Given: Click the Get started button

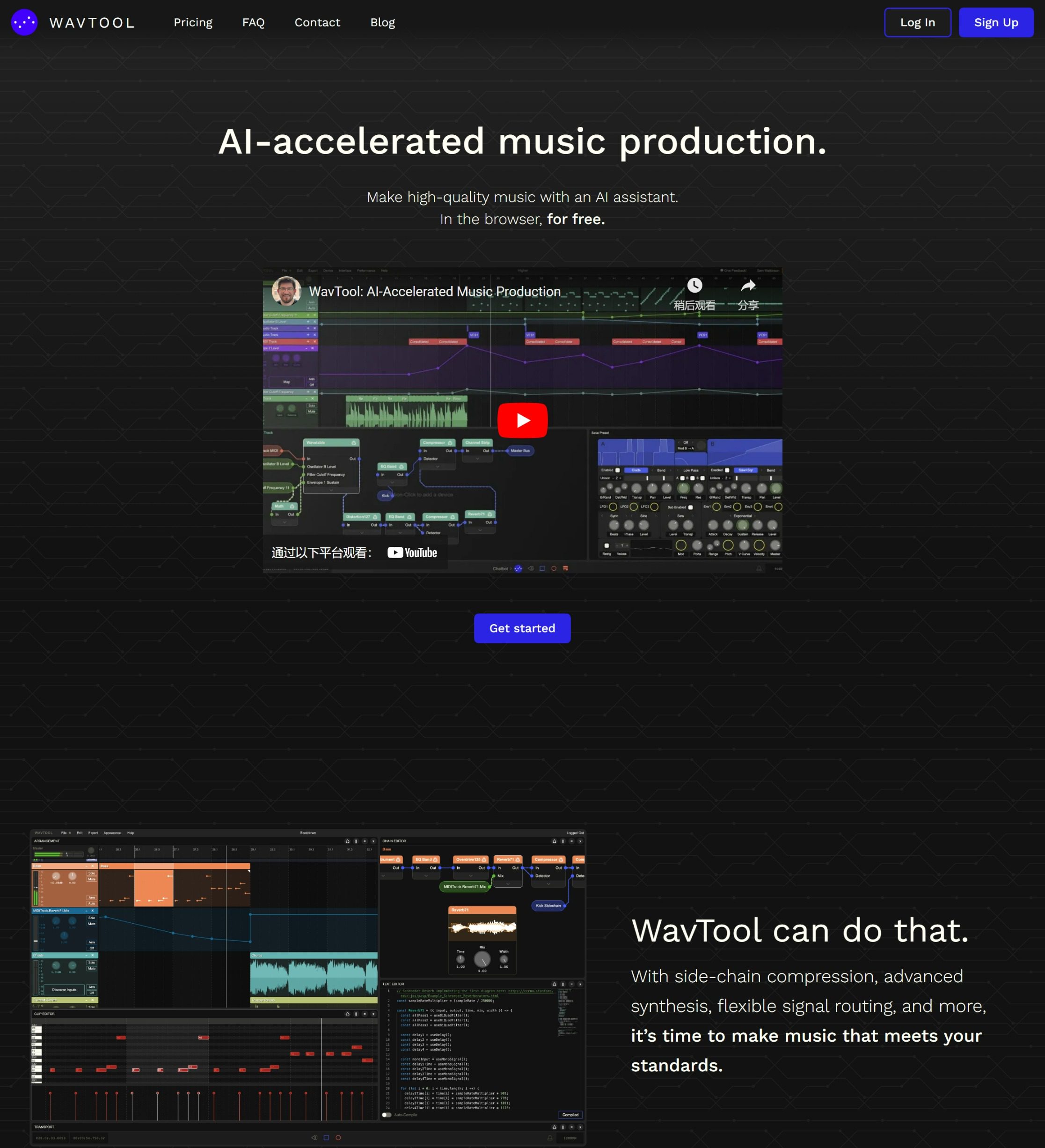Looking at the screenshot, I should 522,628.
